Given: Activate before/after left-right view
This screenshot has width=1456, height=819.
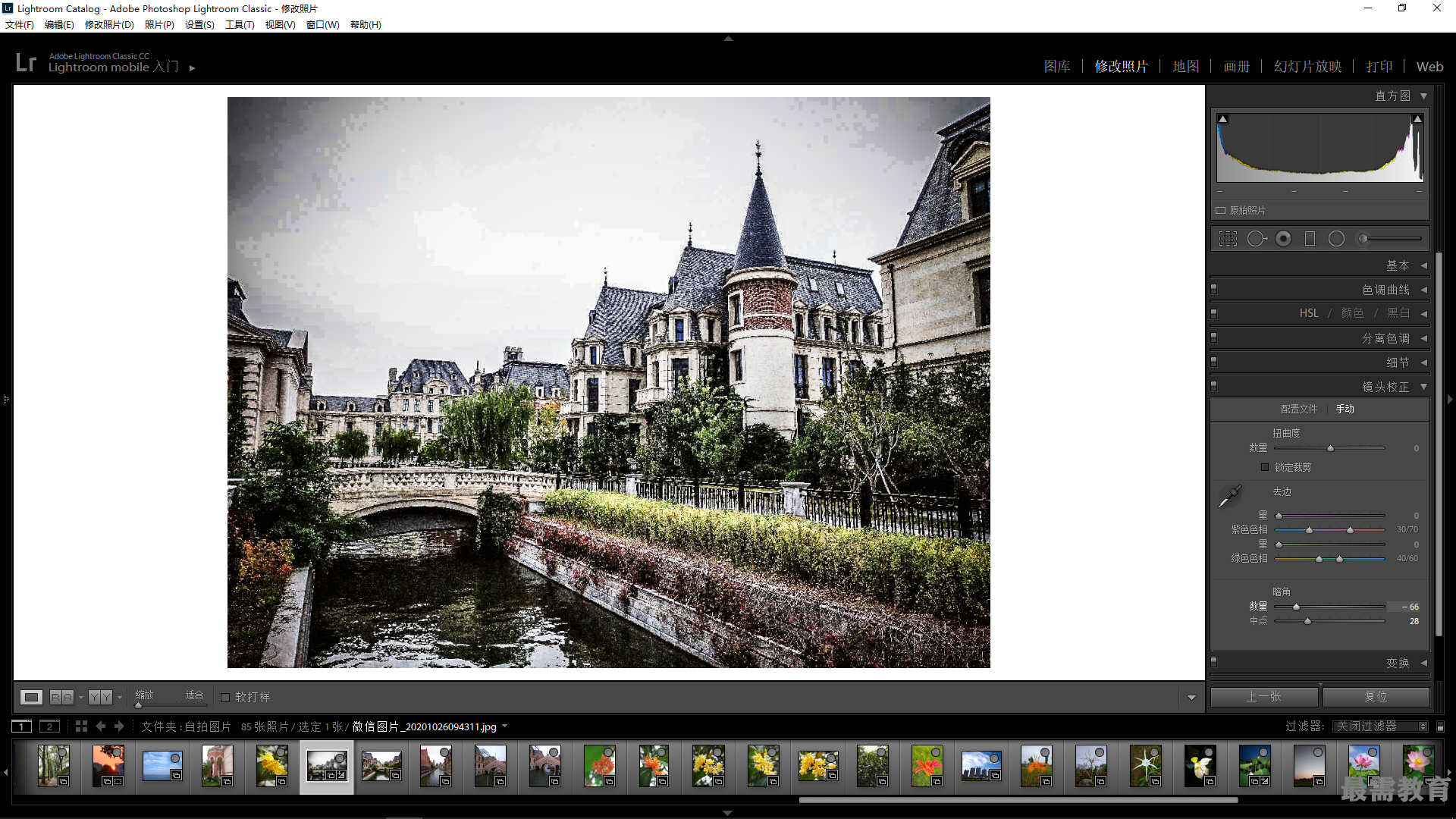Looking at the screenshot, I should [x=62, y=697].
